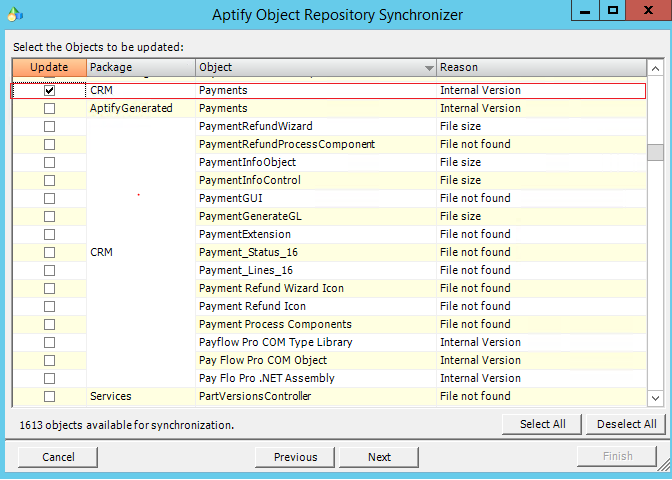Screen dimensions: 672x480
Task: Click the Payment_Status_16 text
Action: coord(248,252)
